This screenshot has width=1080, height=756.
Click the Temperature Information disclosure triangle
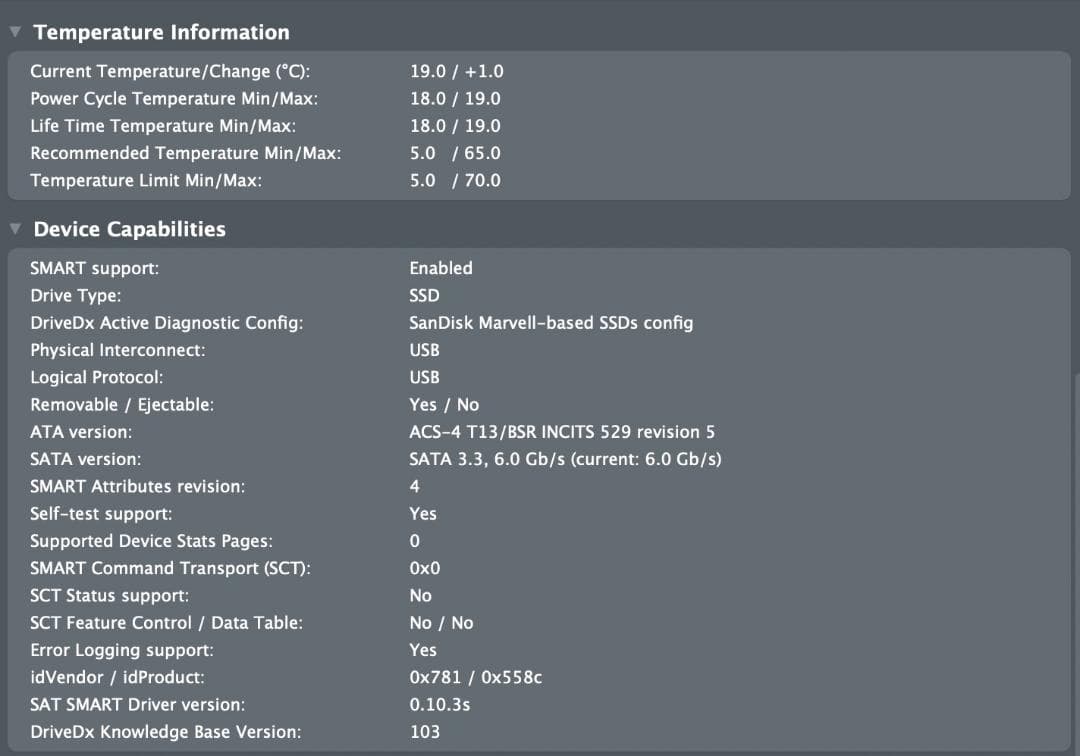(14, 31)
